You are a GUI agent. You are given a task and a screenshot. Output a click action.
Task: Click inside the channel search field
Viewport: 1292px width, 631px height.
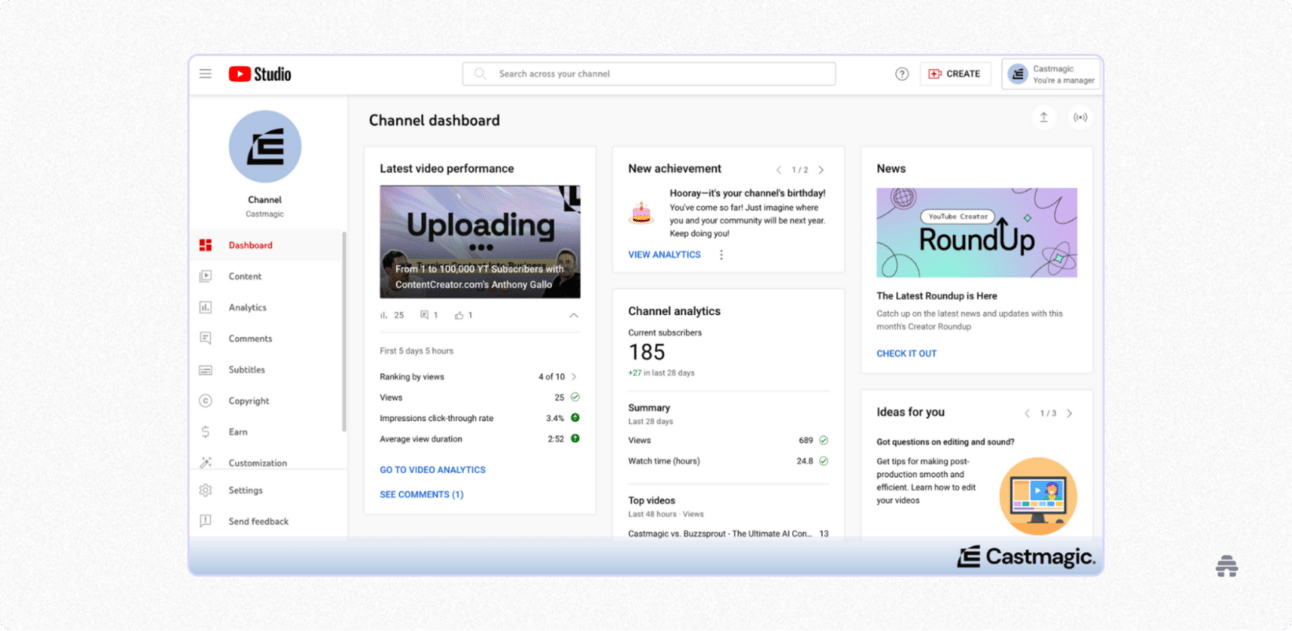(649, 74)
